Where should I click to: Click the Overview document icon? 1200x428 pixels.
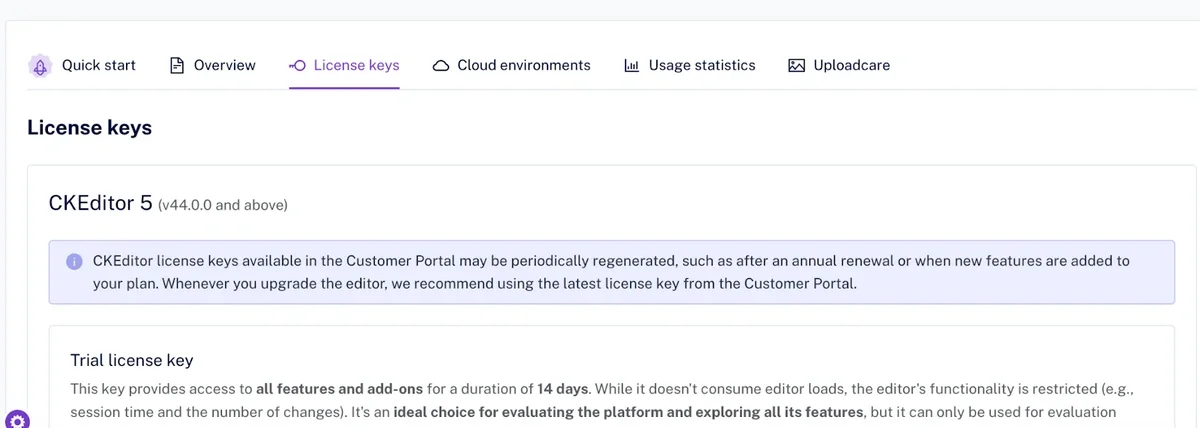click(x=177, y=66)
